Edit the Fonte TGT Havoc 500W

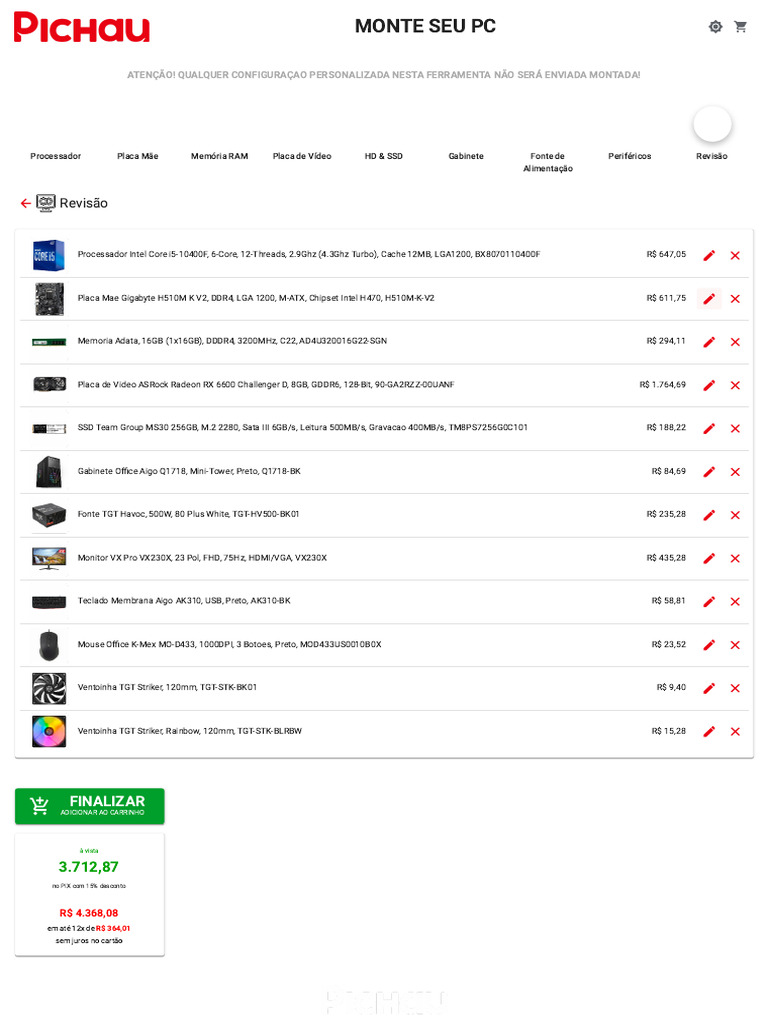coord(709,515)
